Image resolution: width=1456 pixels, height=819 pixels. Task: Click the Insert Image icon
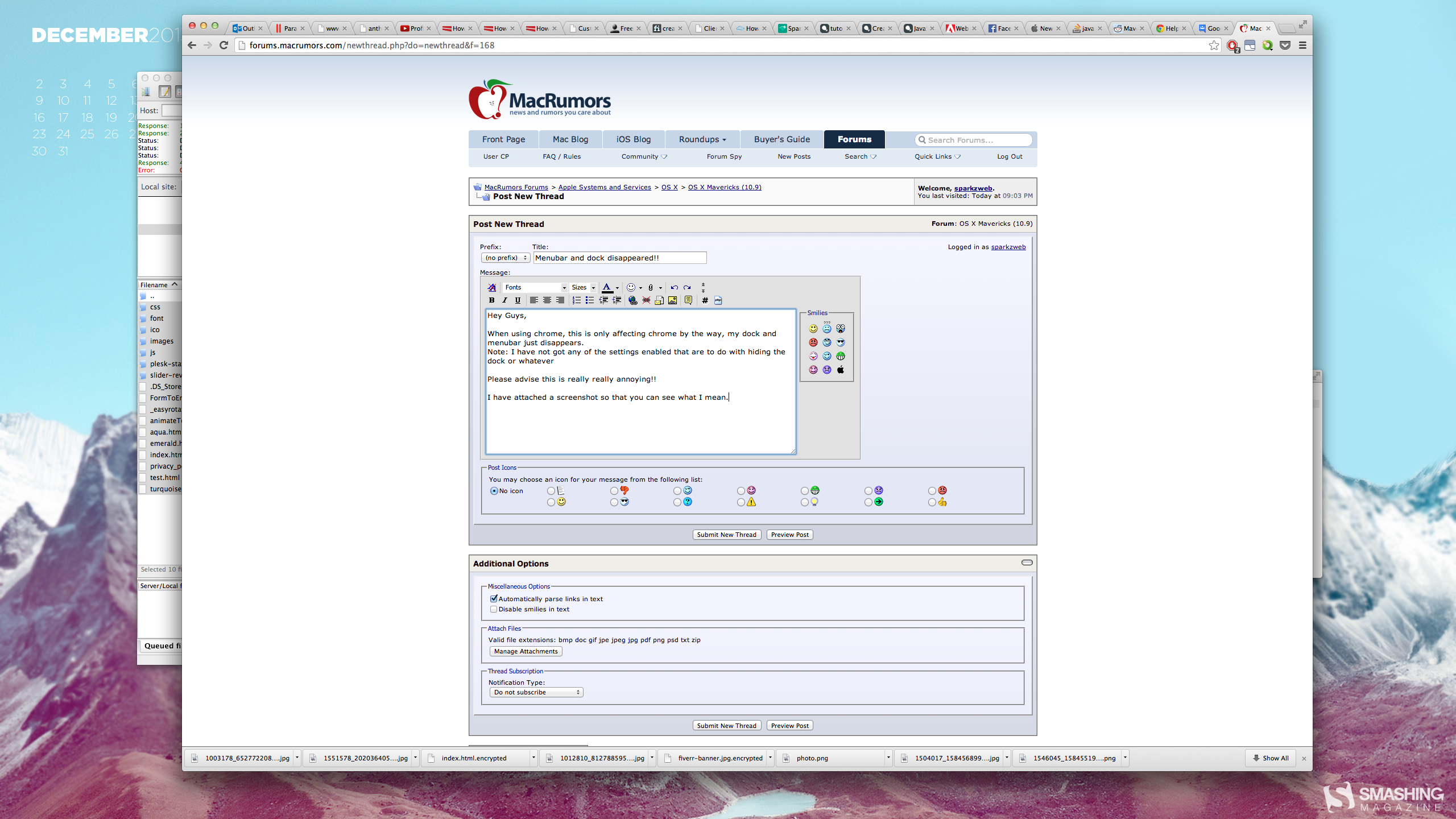[673, 300]
